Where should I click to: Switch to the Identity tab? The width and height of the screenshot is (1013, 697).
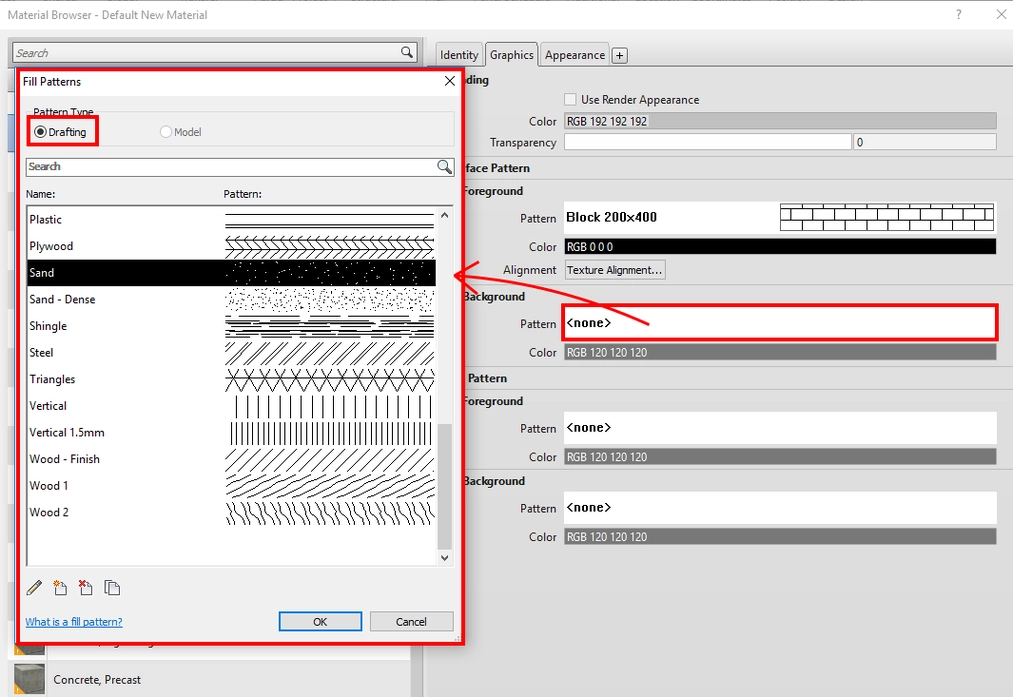[458, 54]
